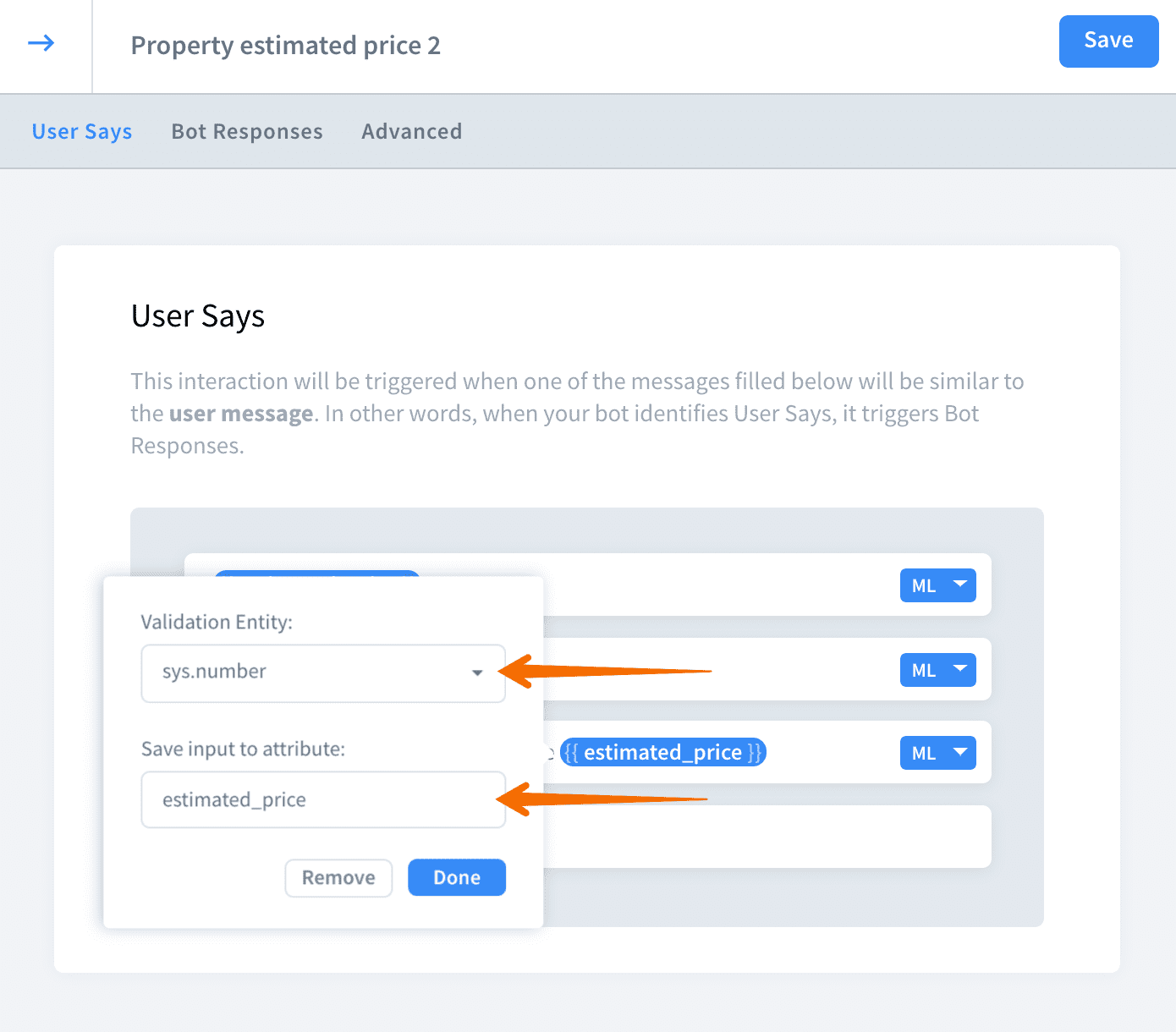Switch to the User Says tab

[x=82, y=132]
